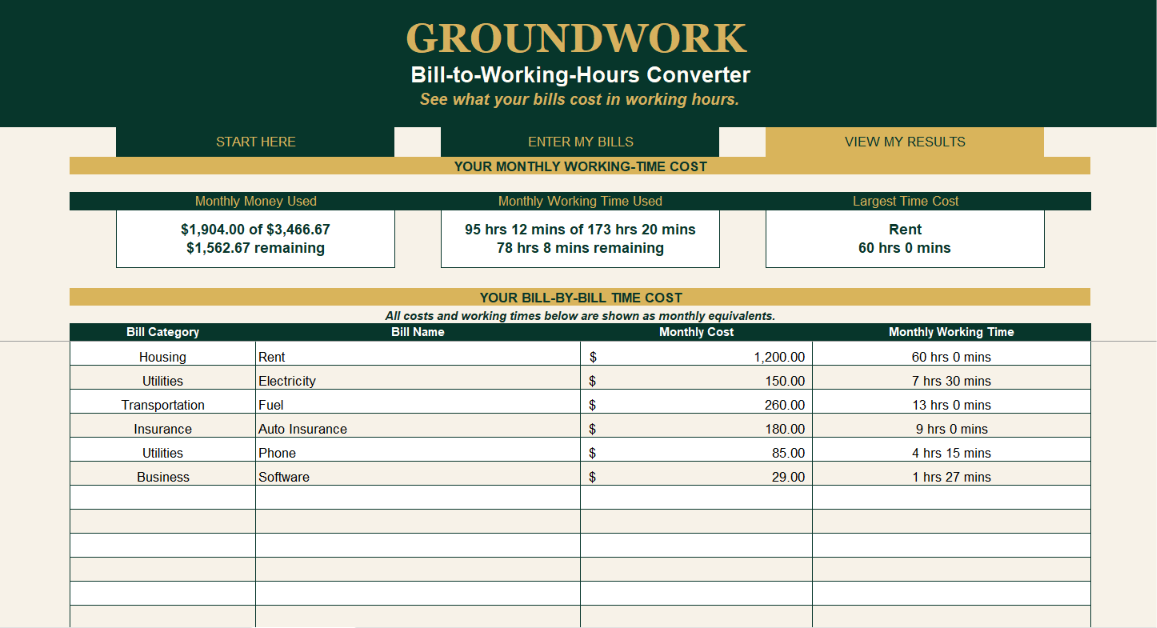Select the Auto Insurance bill name cell
The width and height of the screenshot is (1157, 628).
418,429
